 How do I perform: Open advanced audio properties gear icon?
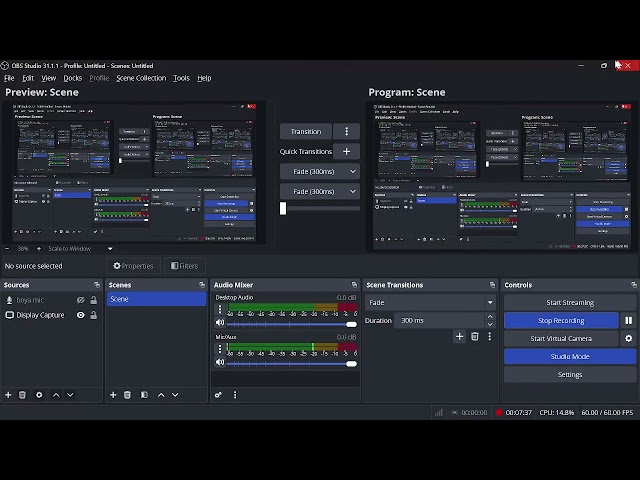click(x=218, y=395)
